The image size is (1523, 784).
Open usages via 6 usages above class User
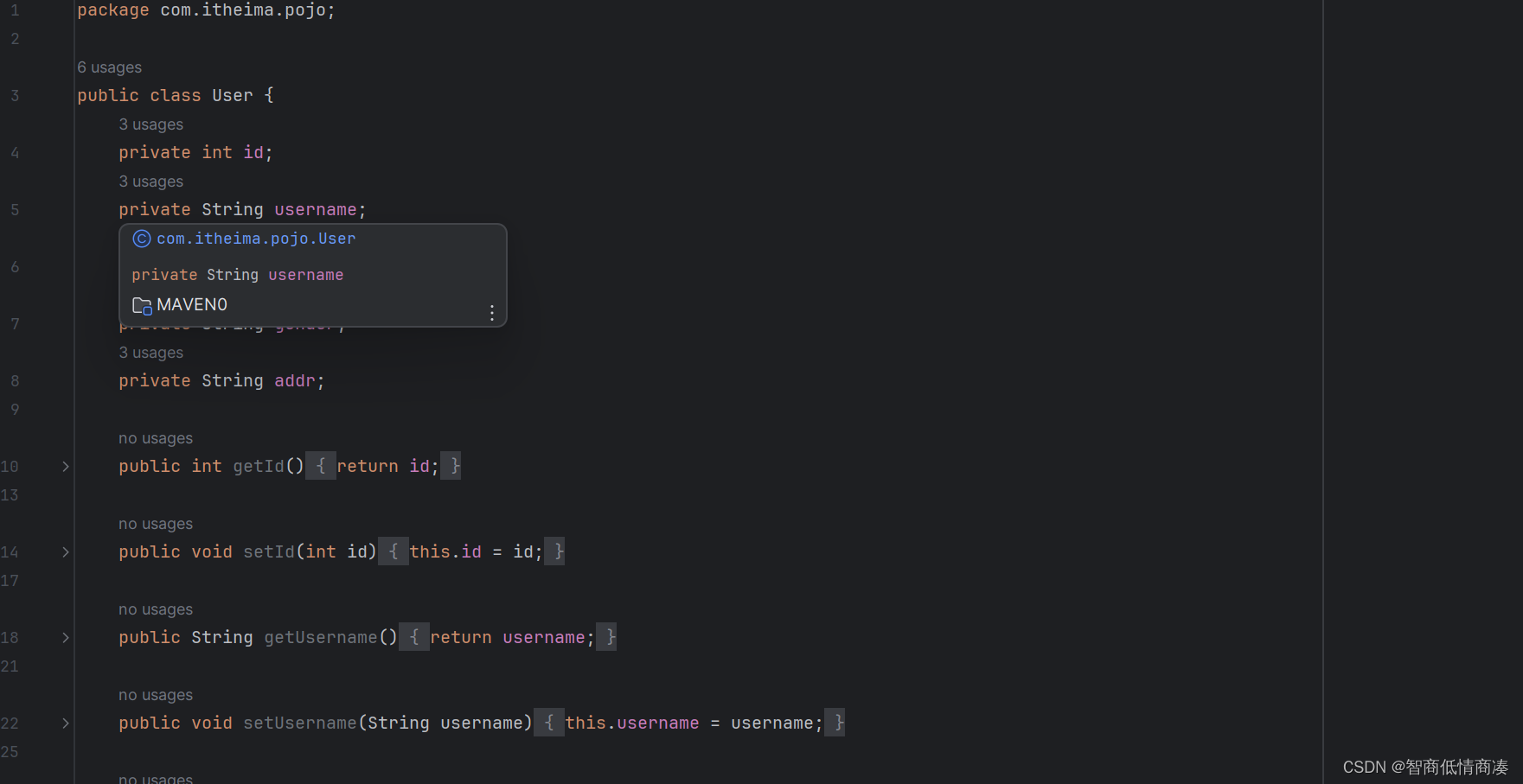pyautogui.click(x=109, y=67)
